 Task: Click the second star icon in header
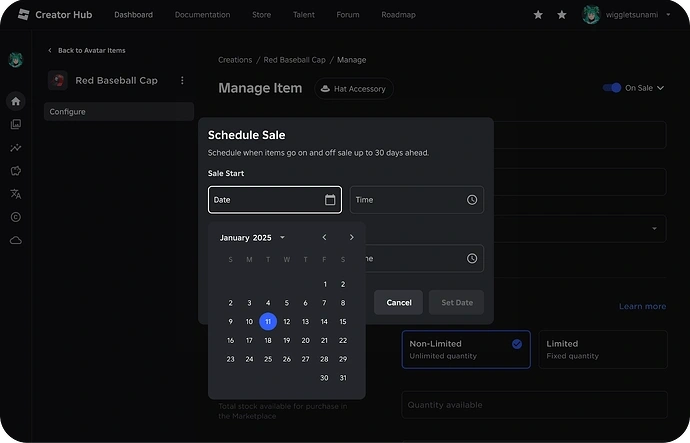562,15
